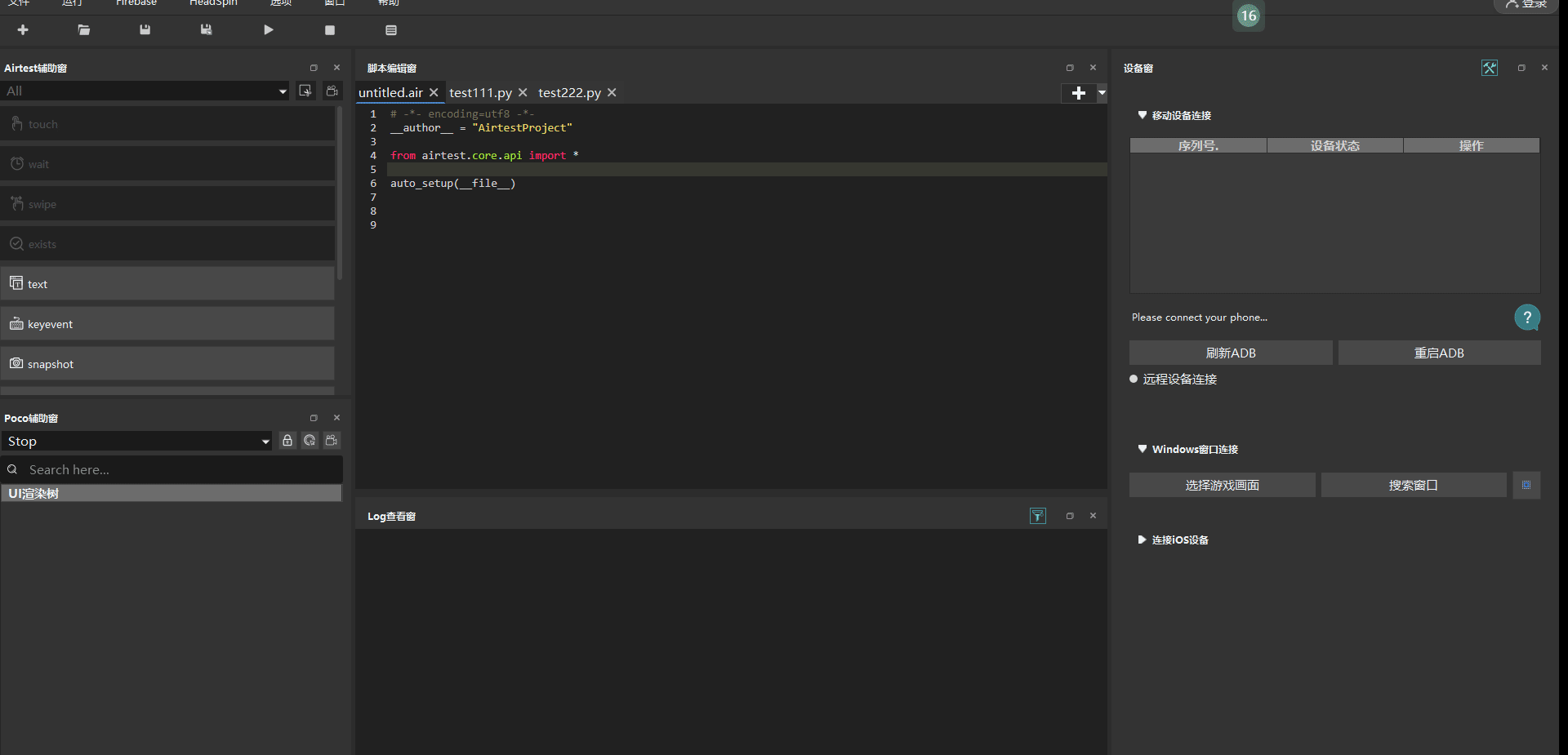
Task: Switch to the test111.py tab
Action: tap(480, 93)
